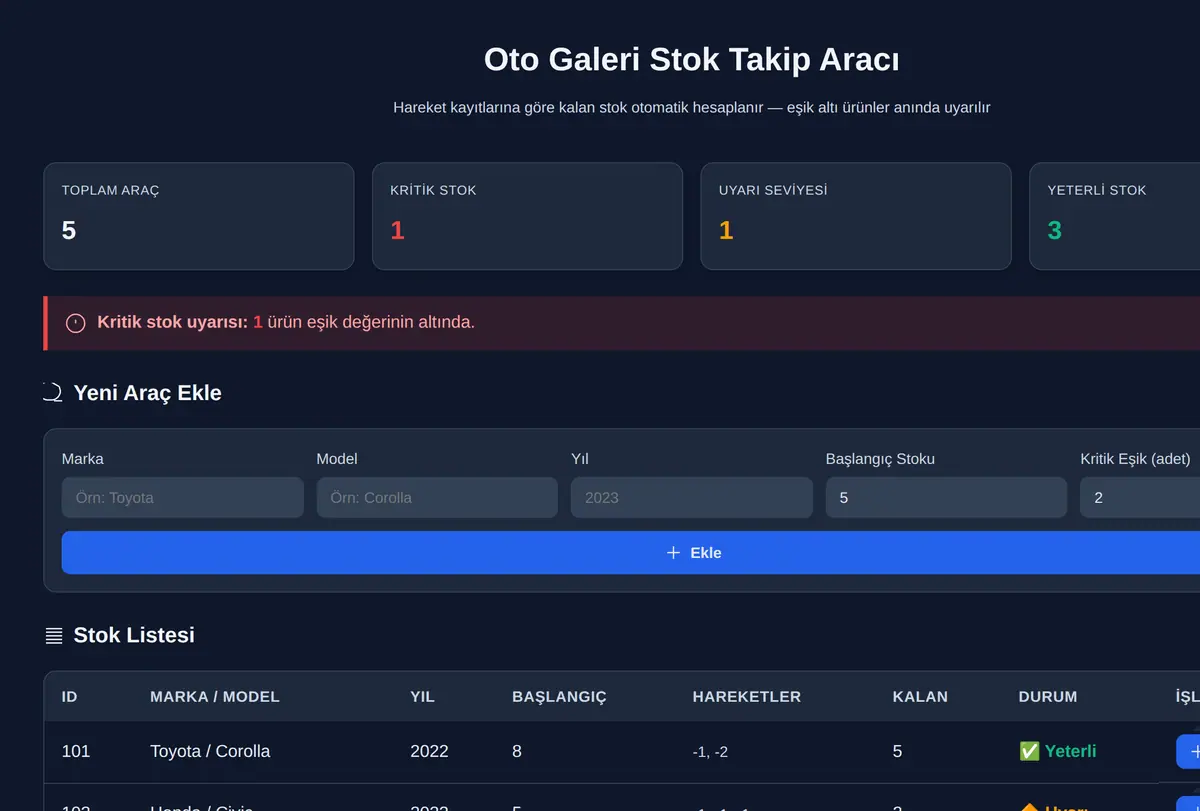Click the 2022 year cell

click(429, 751)
